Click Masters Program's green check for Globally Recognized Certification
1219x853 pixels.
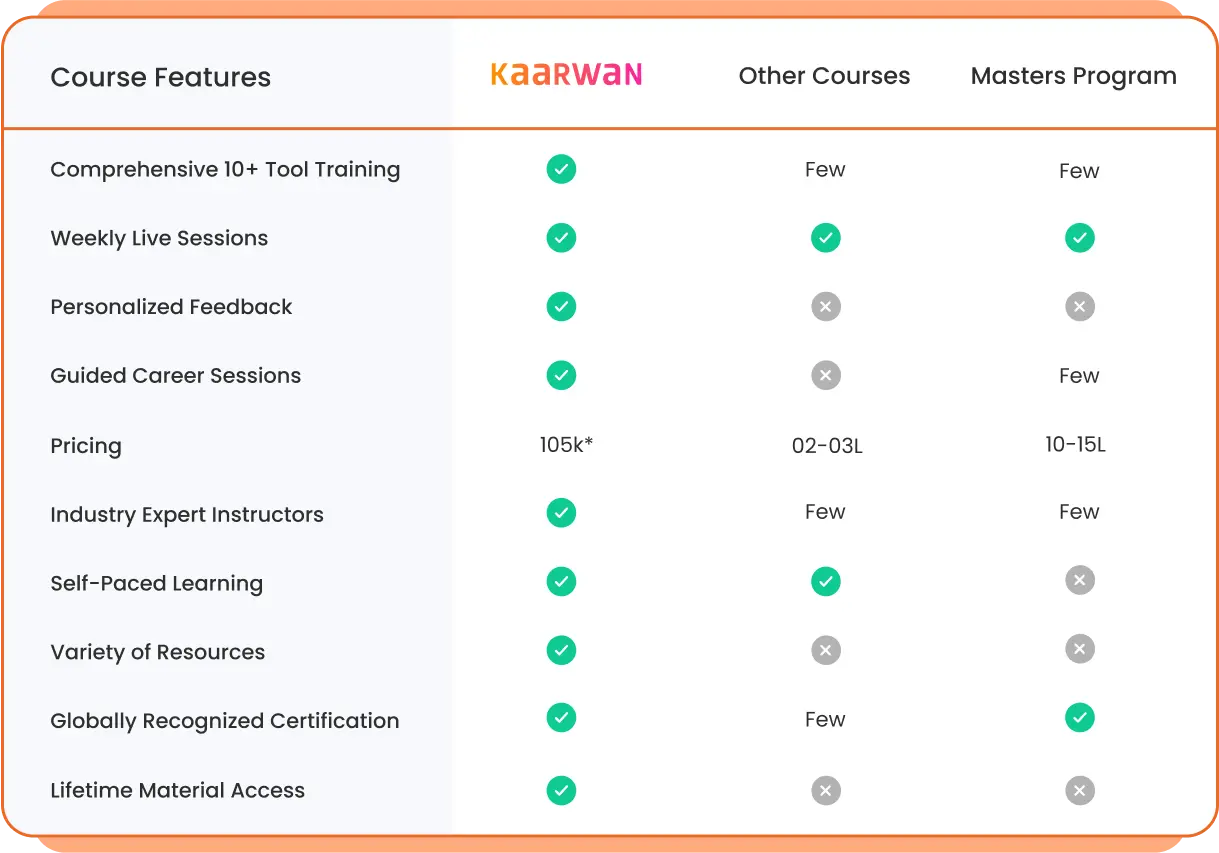(x=1079, y=718)
